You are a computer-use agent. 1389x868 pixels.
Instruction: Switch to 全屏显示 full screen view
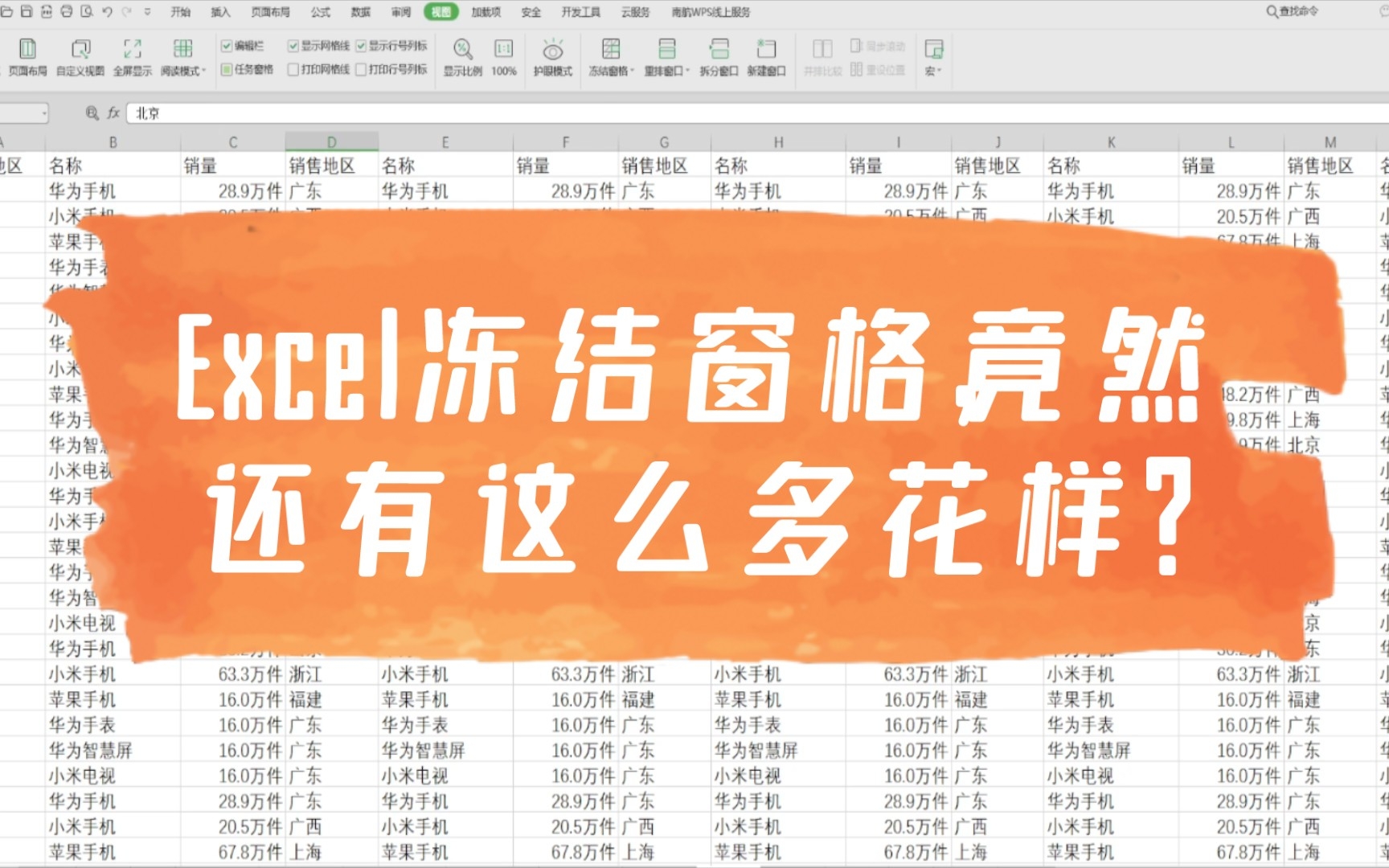tap(131, 56)
